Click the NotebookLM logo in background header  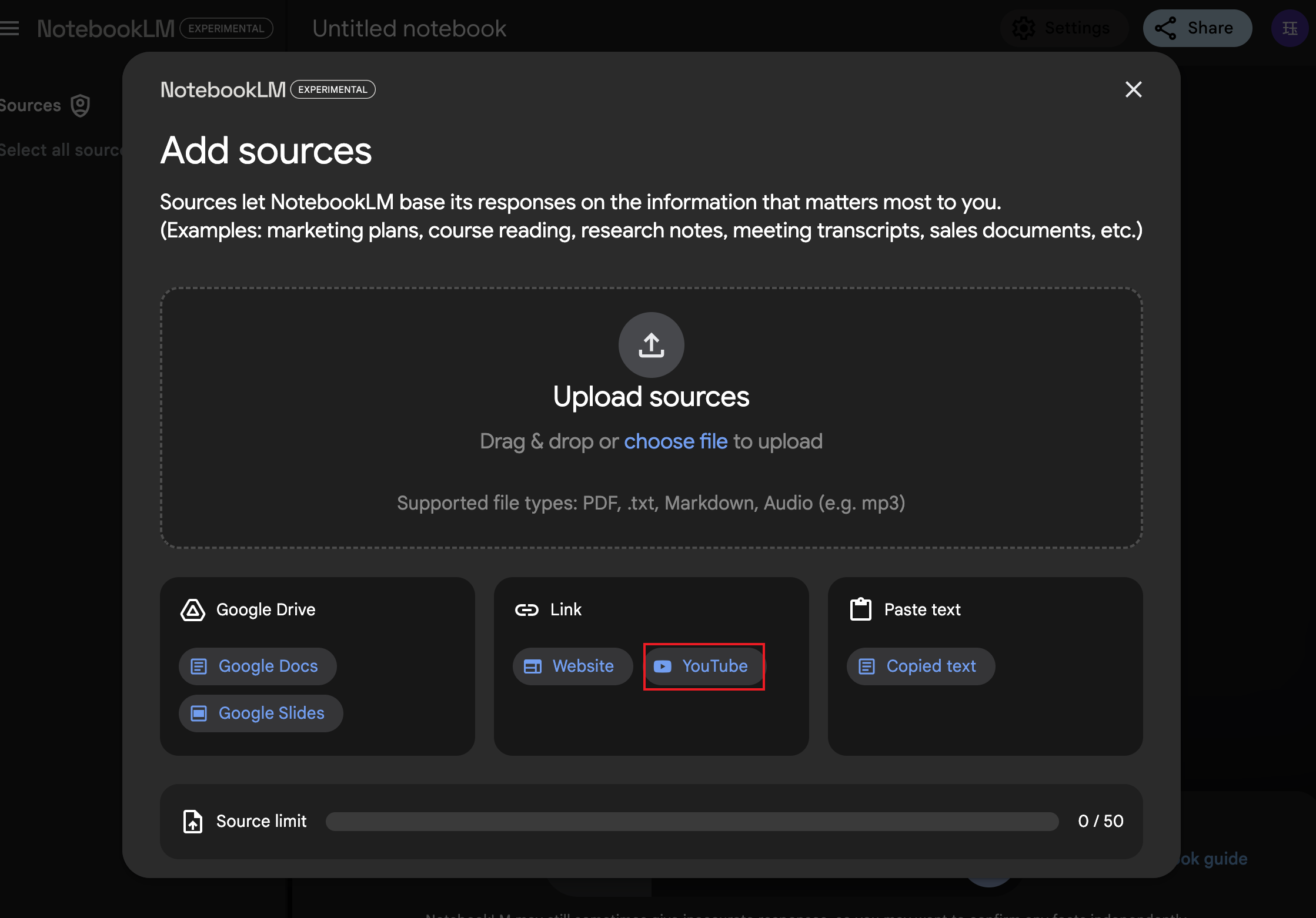tap(106, 28)
